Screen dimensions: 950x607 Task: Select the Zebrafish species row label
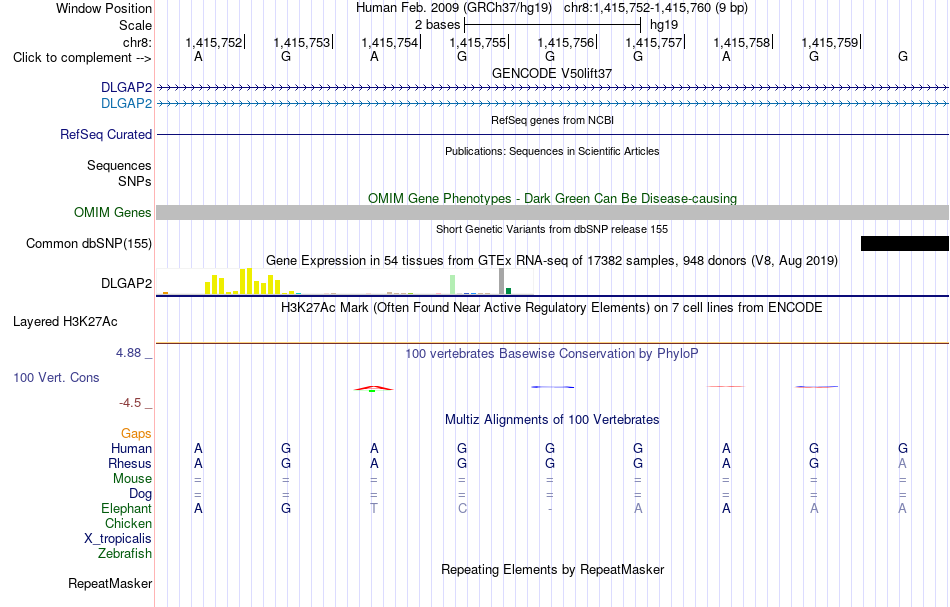(x=125, y=554)
